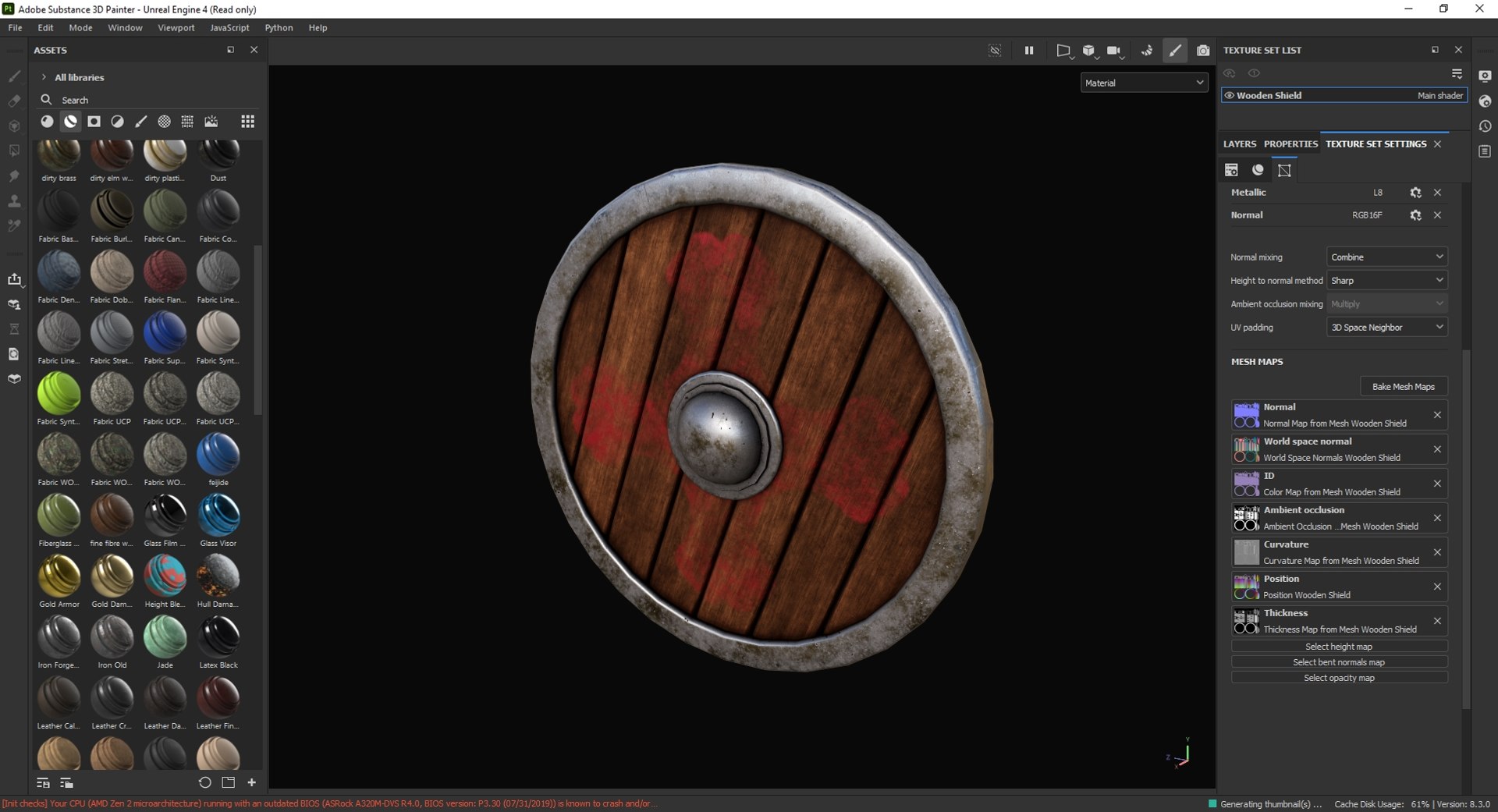Select the Ambient occlusion mesh map thumbnail
Screen dimensions: 1498x812
pos(1246,518)
